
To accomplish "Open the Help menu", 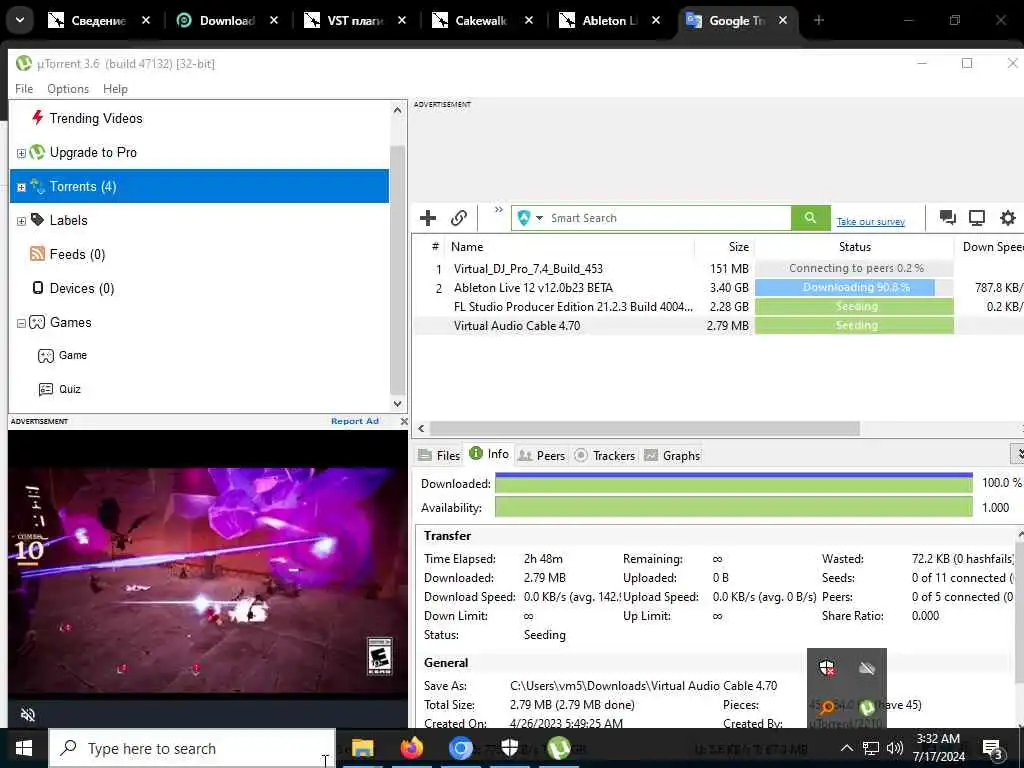I will [116, 89].
